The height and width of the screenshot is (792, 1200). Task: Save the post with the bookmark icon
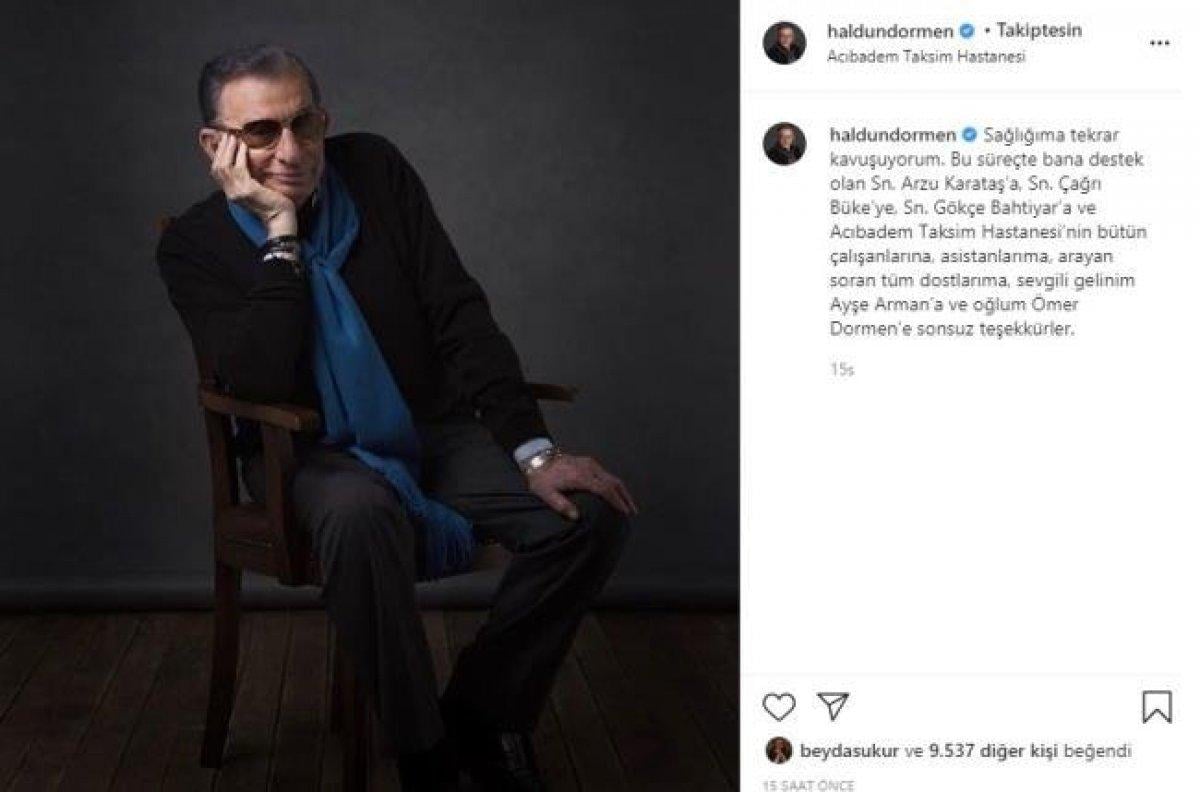1157,707
